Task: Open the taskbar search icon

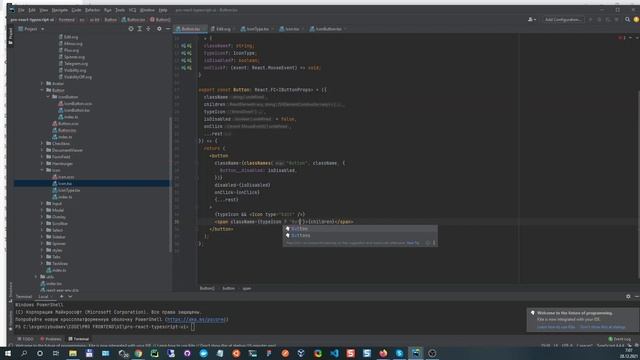Action: pos(24,353)
